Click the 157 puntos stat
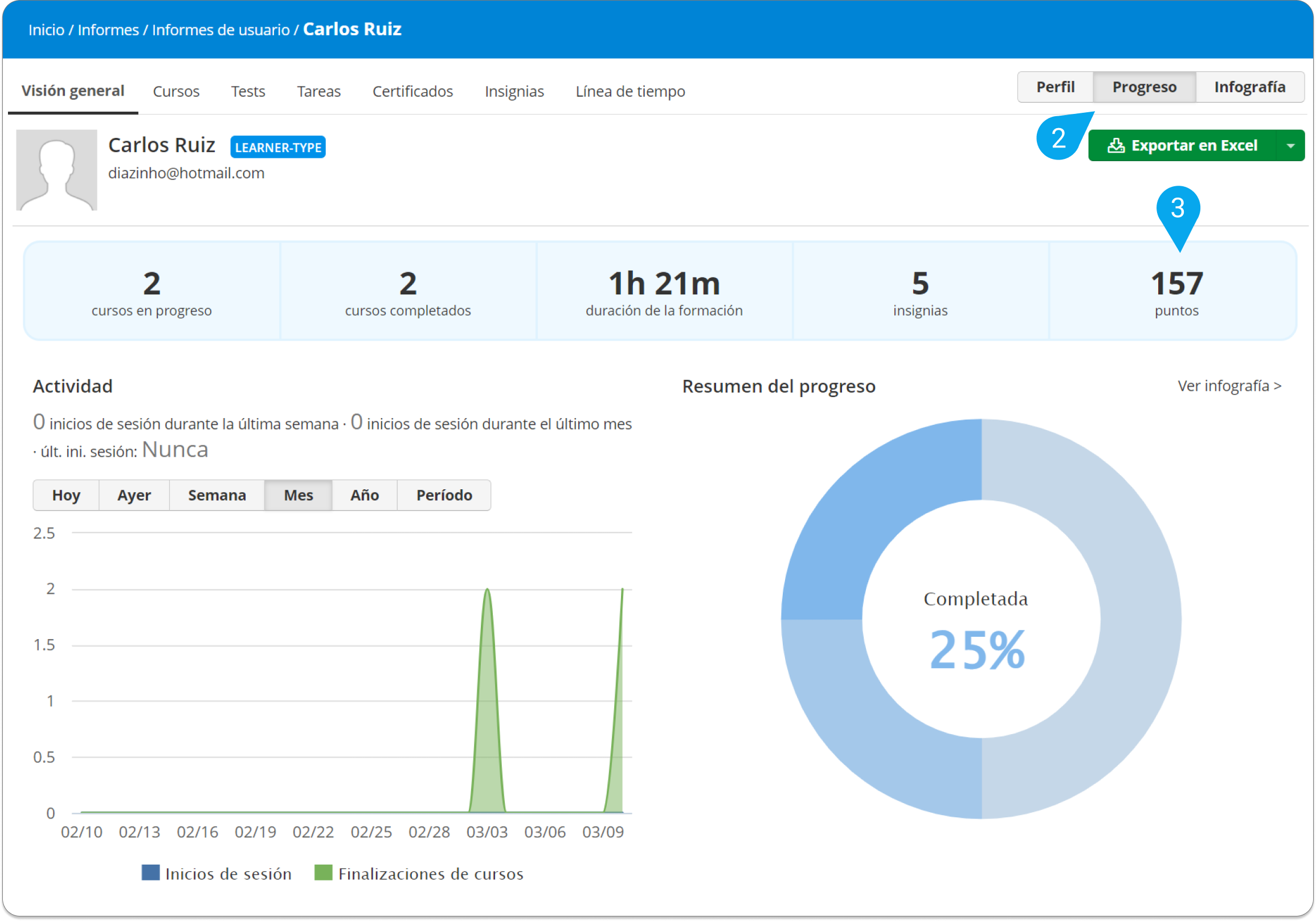This screenshot has width=1316, height=921. (x=1177, y=292)
